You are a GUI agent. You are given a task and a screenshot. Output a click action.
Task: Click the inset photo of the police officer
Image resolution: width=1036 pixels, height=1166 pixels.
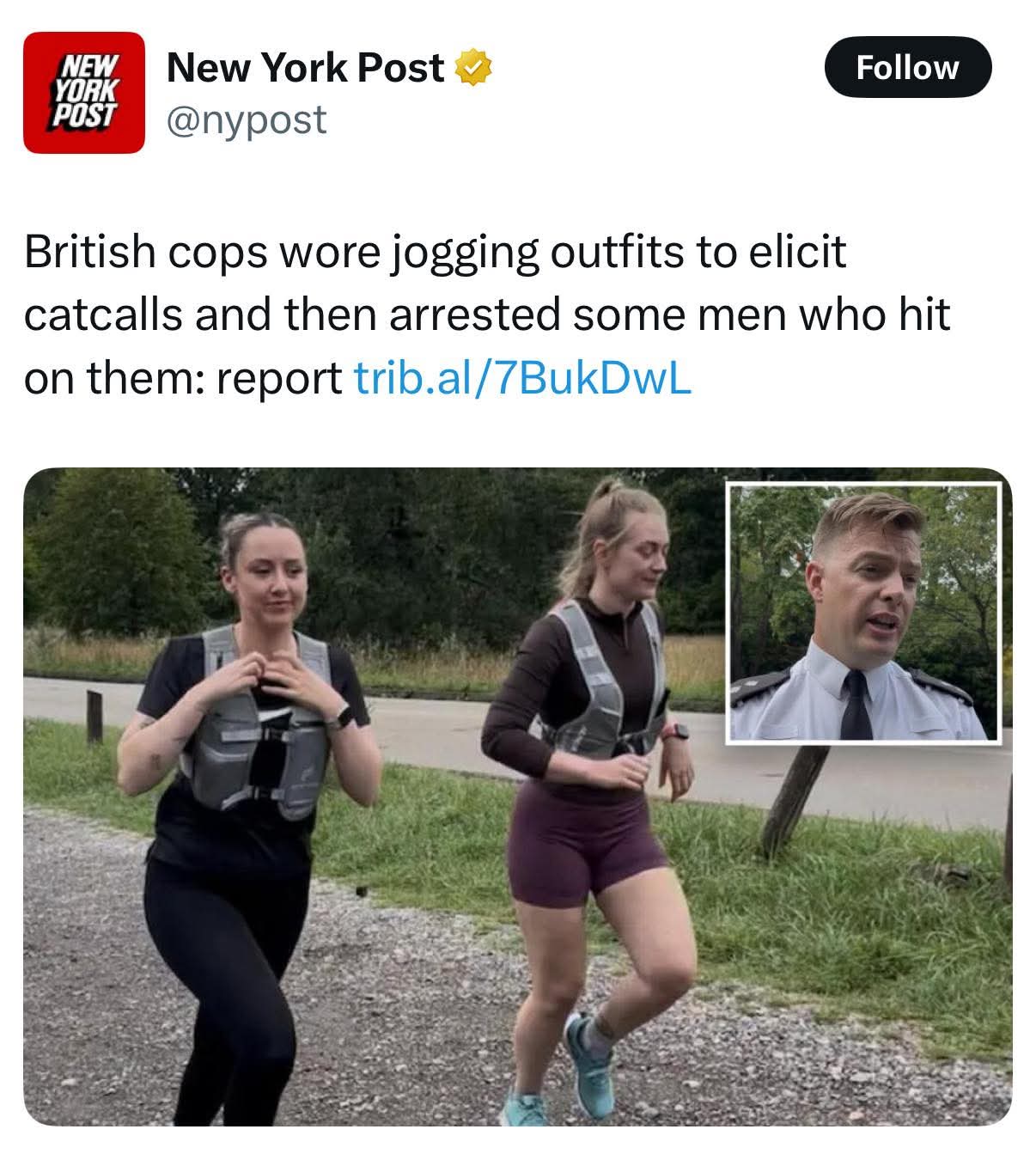(863, 614)
